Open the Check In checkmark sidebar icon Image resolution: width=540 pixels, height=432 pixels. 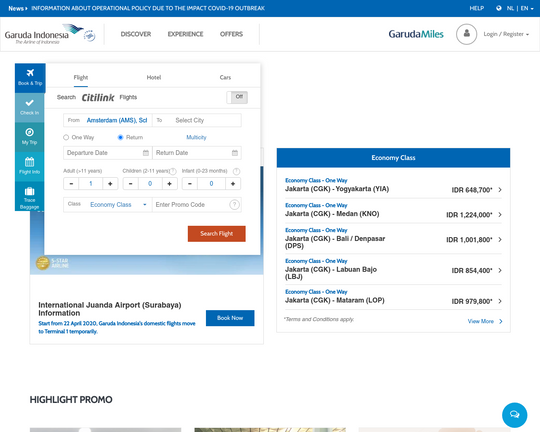point(30,103)
